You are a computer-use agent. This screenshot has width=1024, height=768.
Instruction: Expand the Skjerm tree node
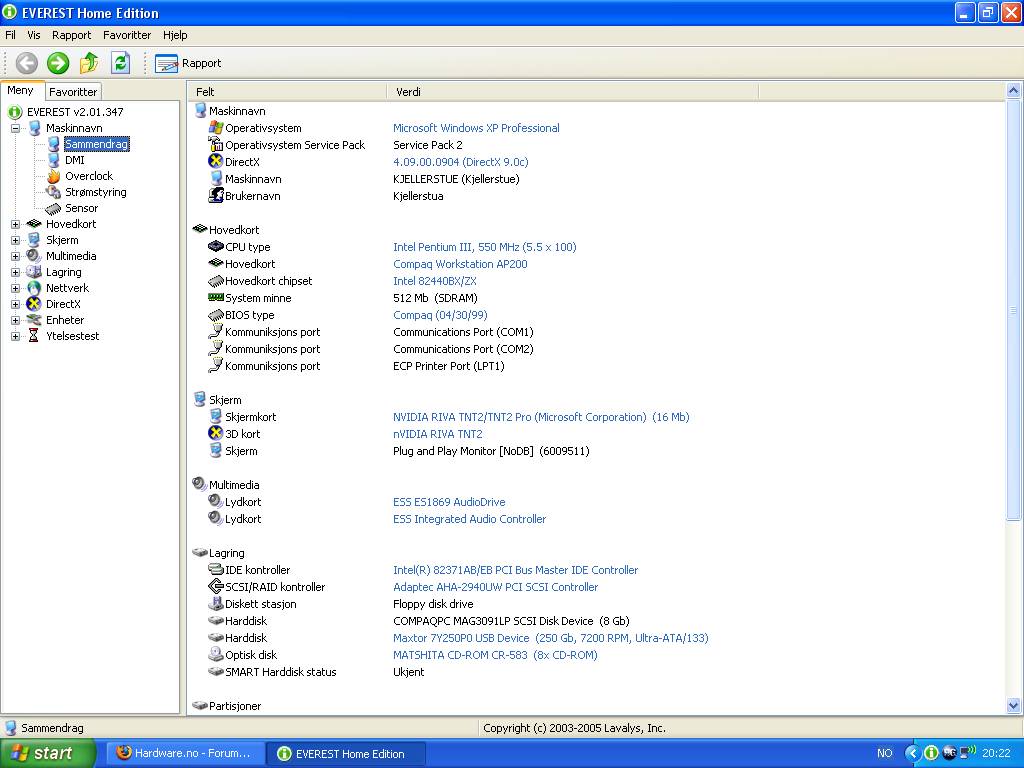click(x=16, y=240)
